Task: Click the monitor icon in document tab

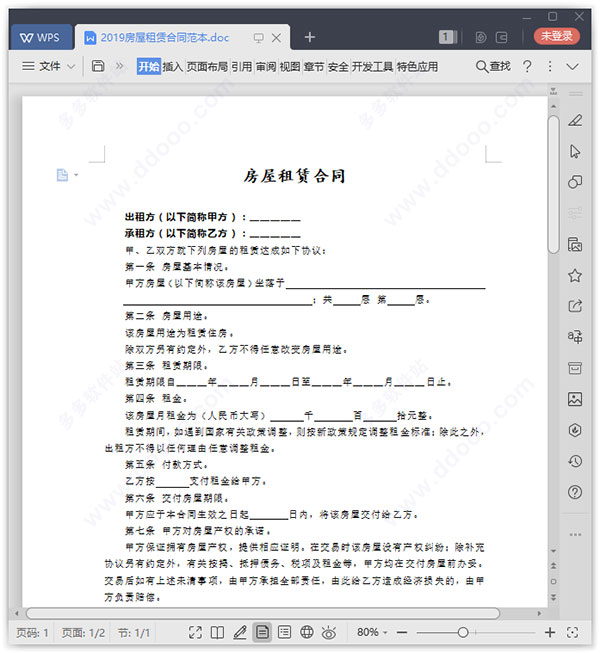Action: pyautogui.click(x=258, y=38)
